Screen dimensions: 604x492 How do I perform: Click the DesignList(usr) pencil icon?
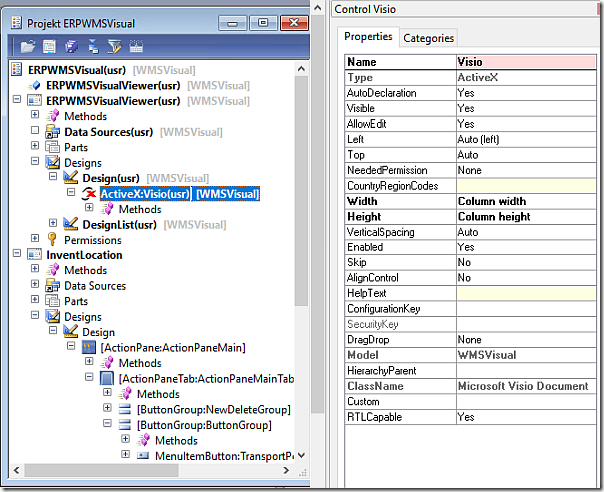[71, 225]
